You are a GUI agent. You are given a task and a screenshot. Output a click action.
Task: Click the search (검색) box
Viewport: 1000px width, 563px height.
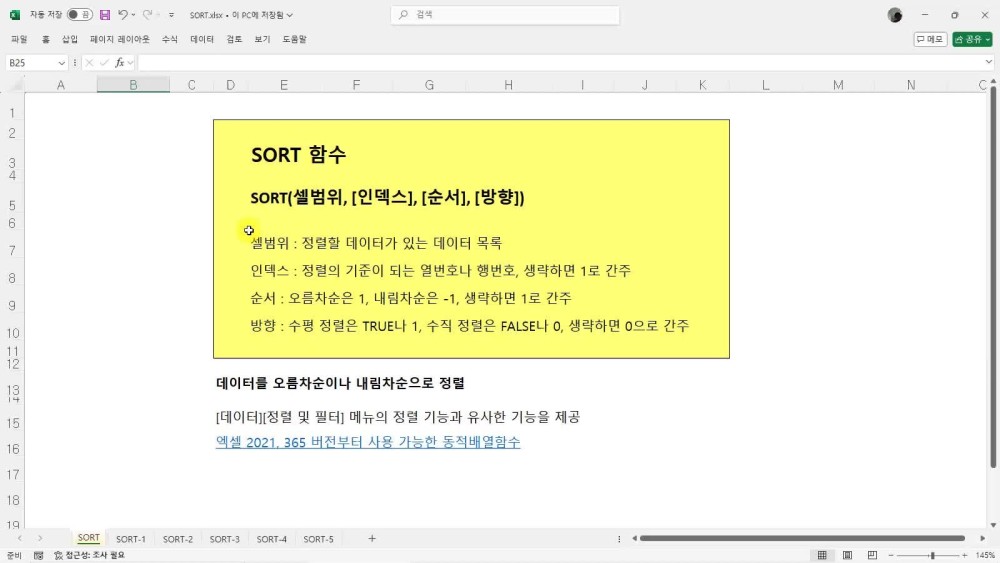pyautogui.click(x=505, y=15)
